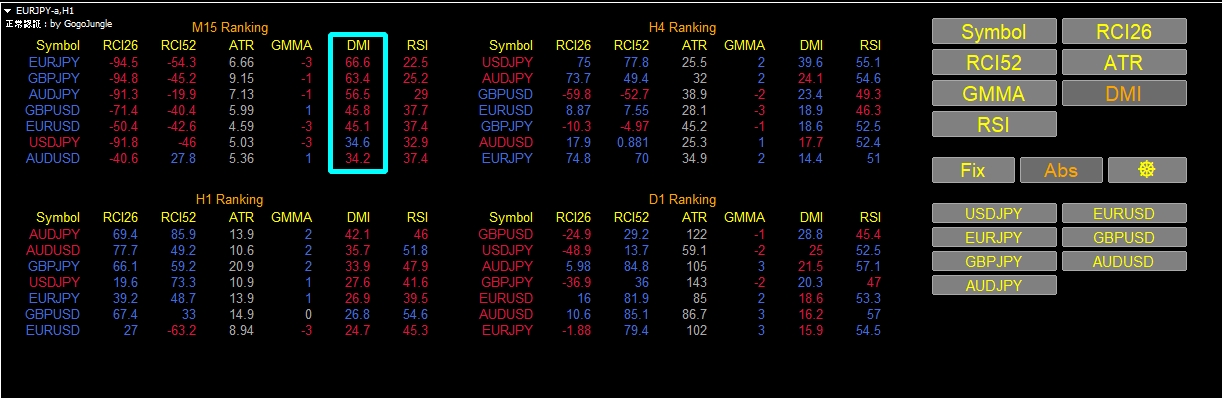Sort rankings by the Symbol button
1222x398 pixels.
click(x=993, y=32)
